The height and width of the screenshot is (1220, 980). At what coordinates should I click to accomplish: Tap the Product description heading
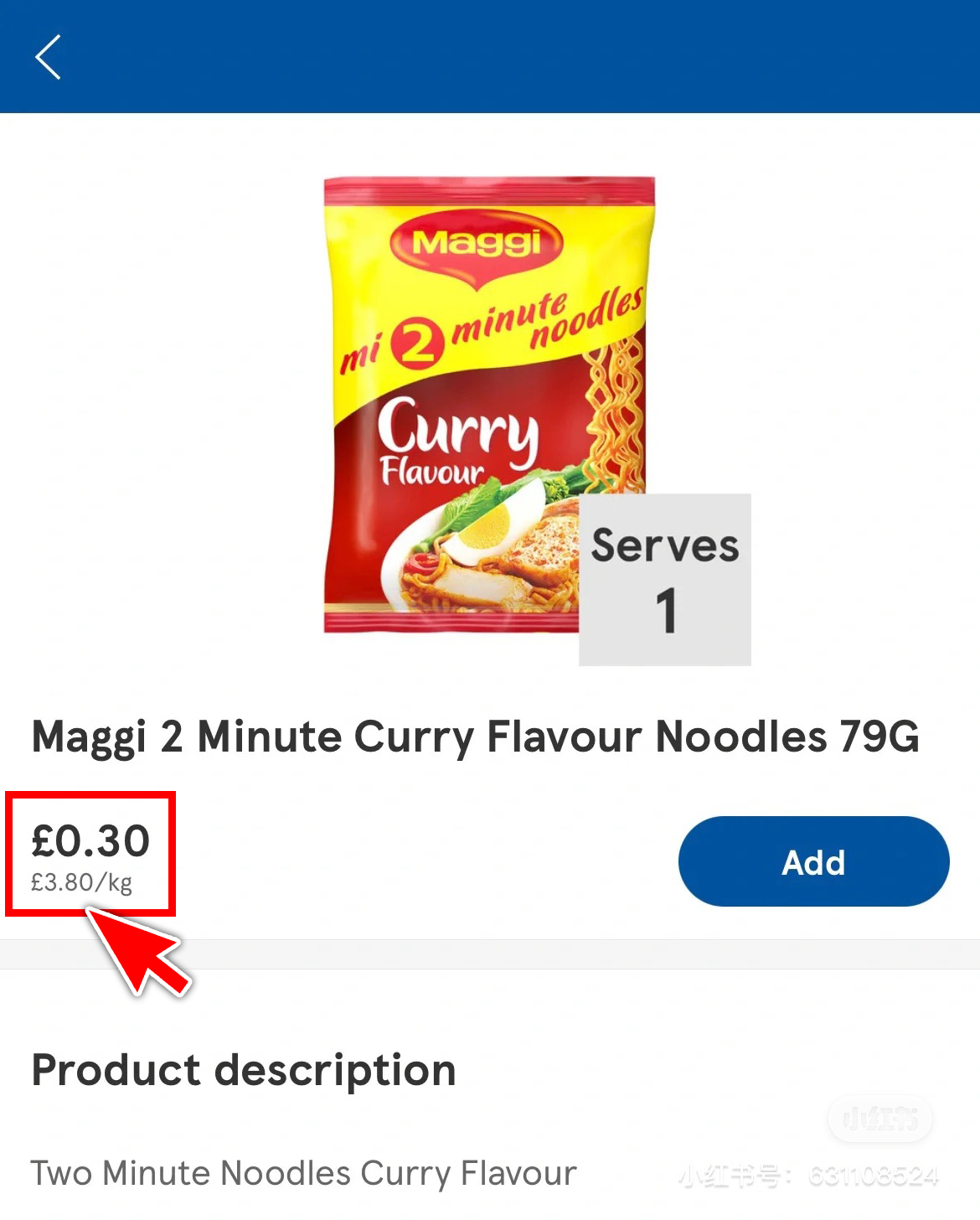244,1070
